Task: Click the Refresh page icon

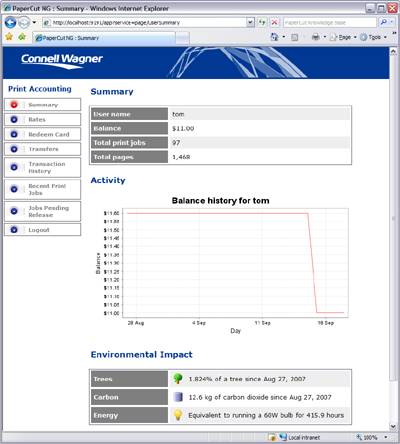Action: (x=262, y=22)
